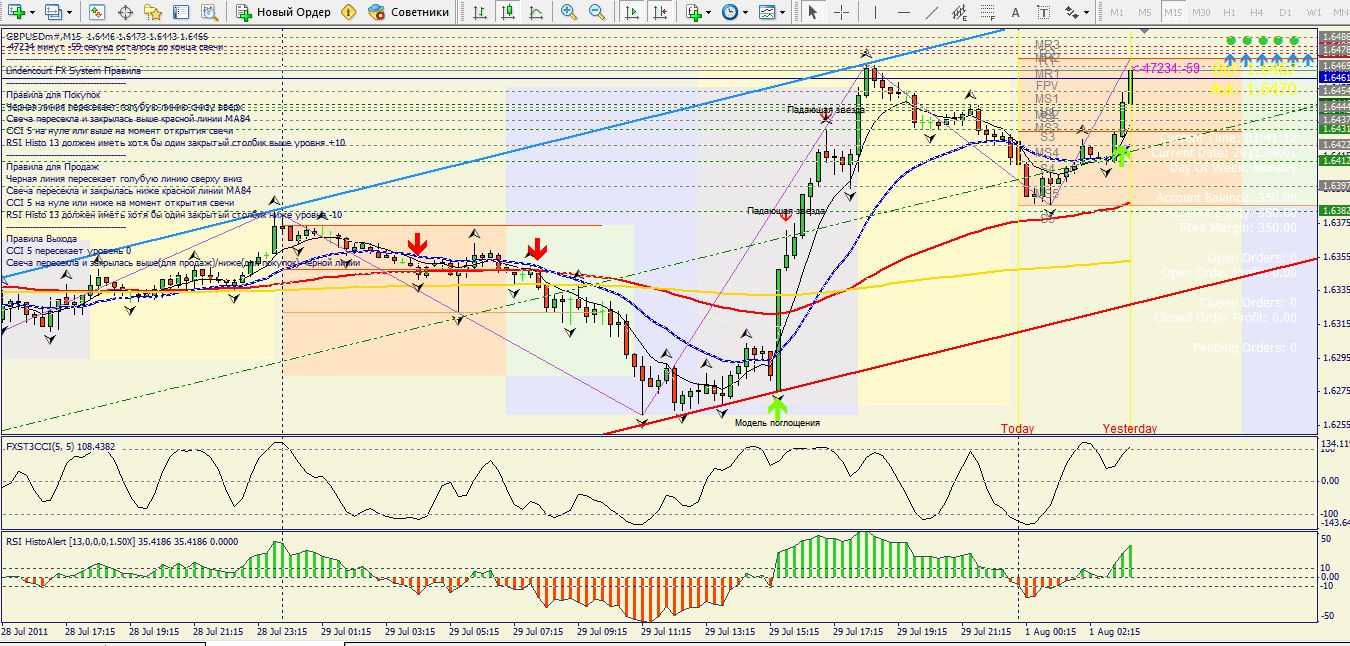Expand the templates dropdown arrow
Screen dimensions: 1350x646
(x=782, y=12)
